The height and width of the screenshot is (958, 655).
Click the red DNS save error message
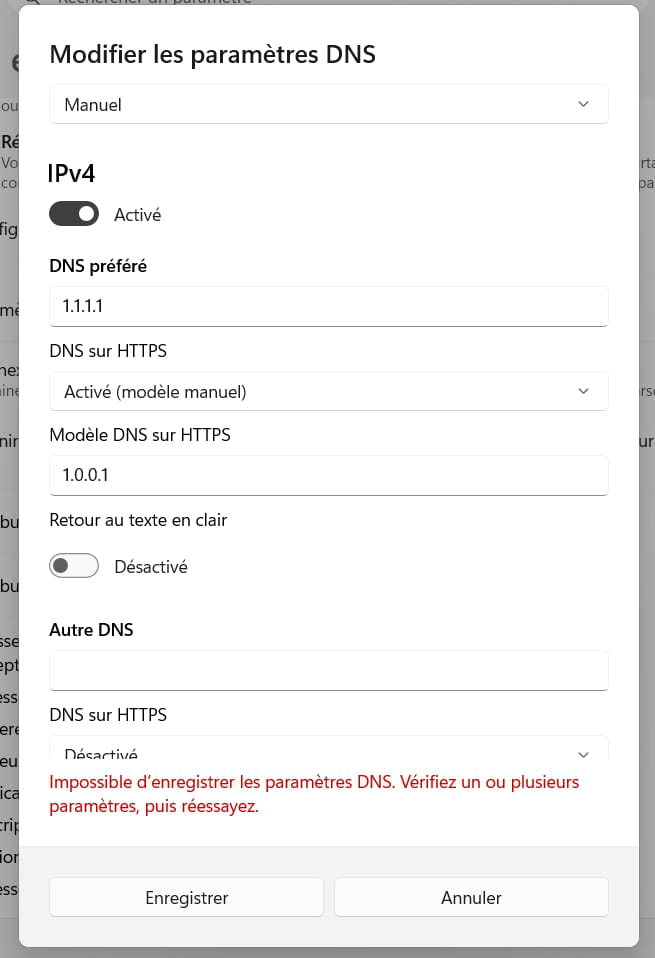(314, 794)
